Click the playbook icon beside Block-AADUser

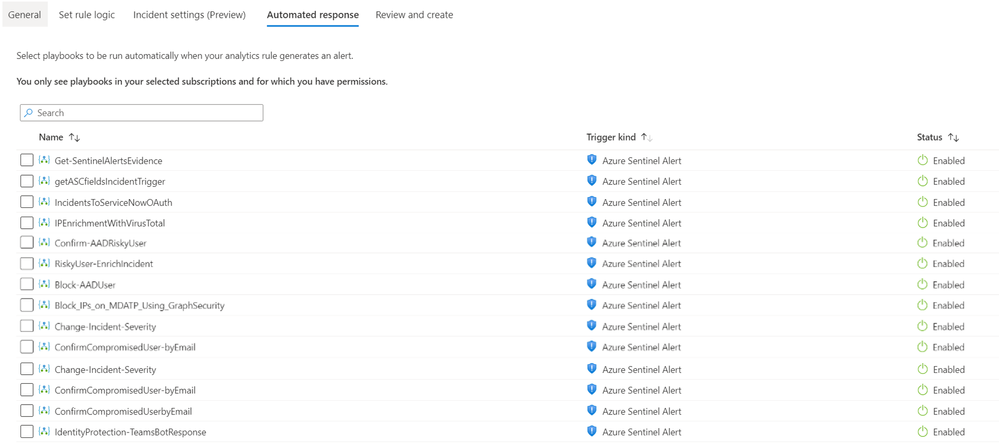pos(44,284)
